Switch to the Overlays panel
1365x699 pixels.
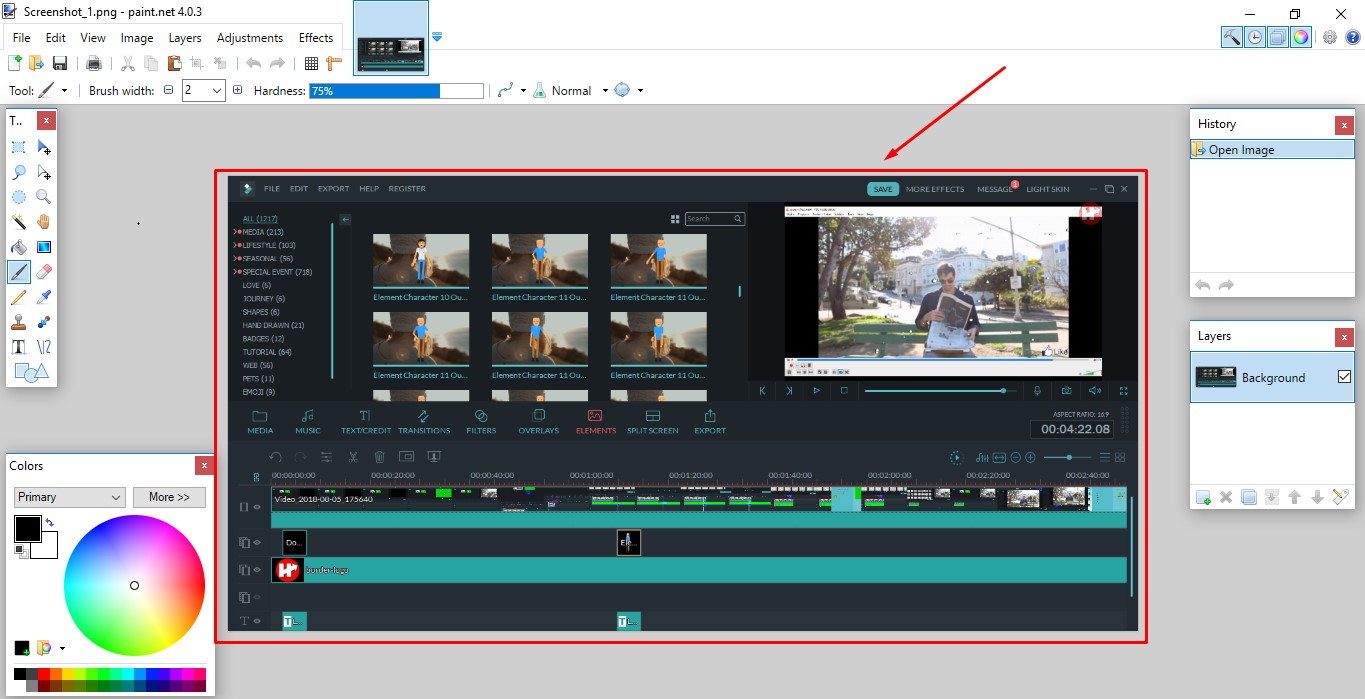[x=538, y=419]
